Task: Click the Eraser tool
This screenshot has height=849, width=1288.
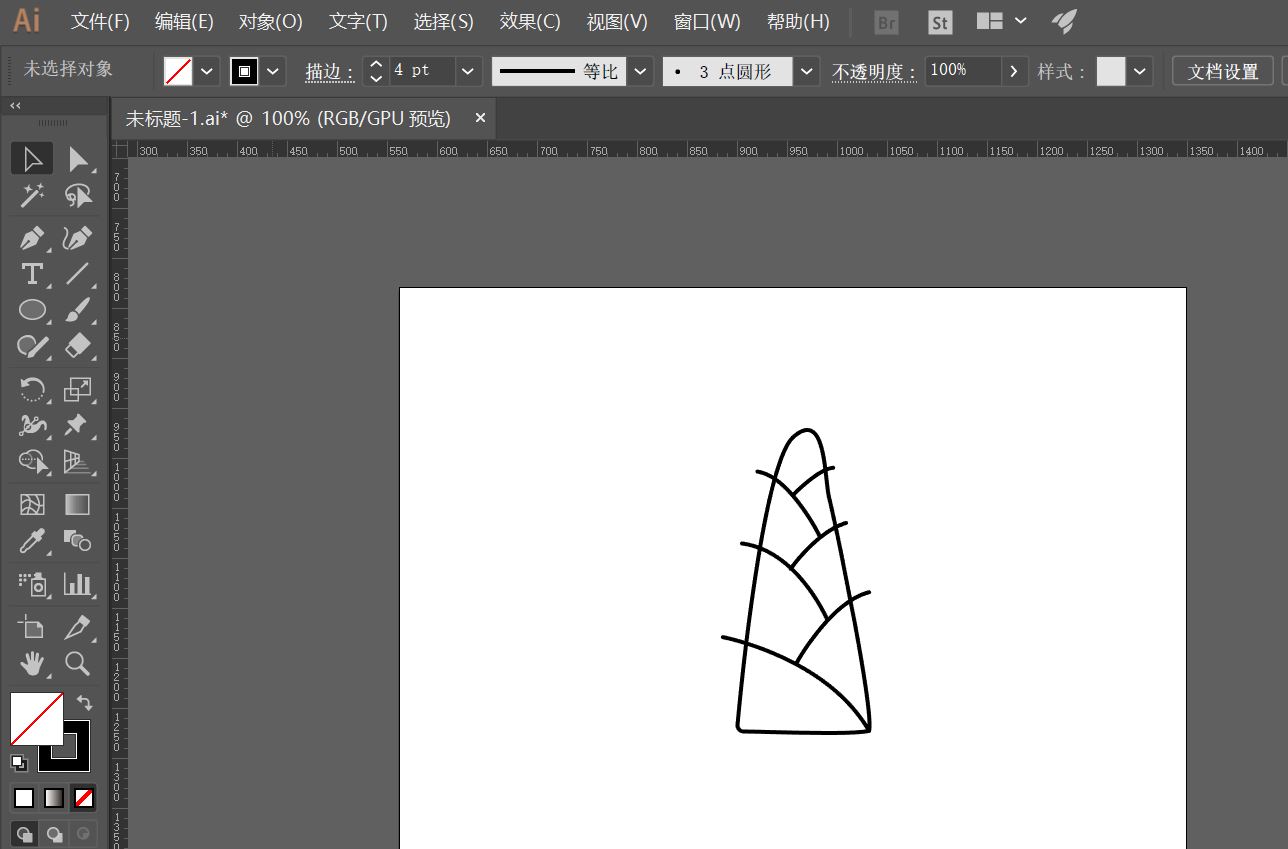Action: (77, 346)
